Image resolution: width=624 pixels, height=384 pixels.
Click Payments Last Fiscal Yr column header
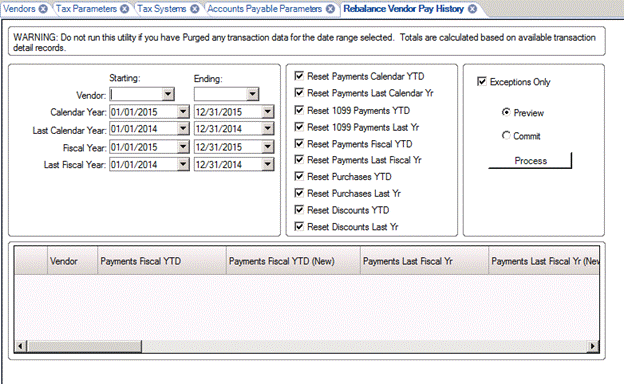point(424,261)
